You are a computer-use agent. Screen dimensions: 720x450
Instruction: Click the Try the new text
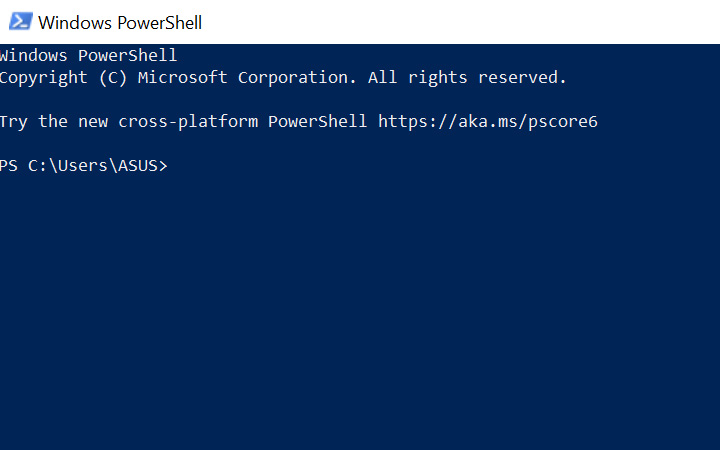pyautogui.click(x=54, y=122)
